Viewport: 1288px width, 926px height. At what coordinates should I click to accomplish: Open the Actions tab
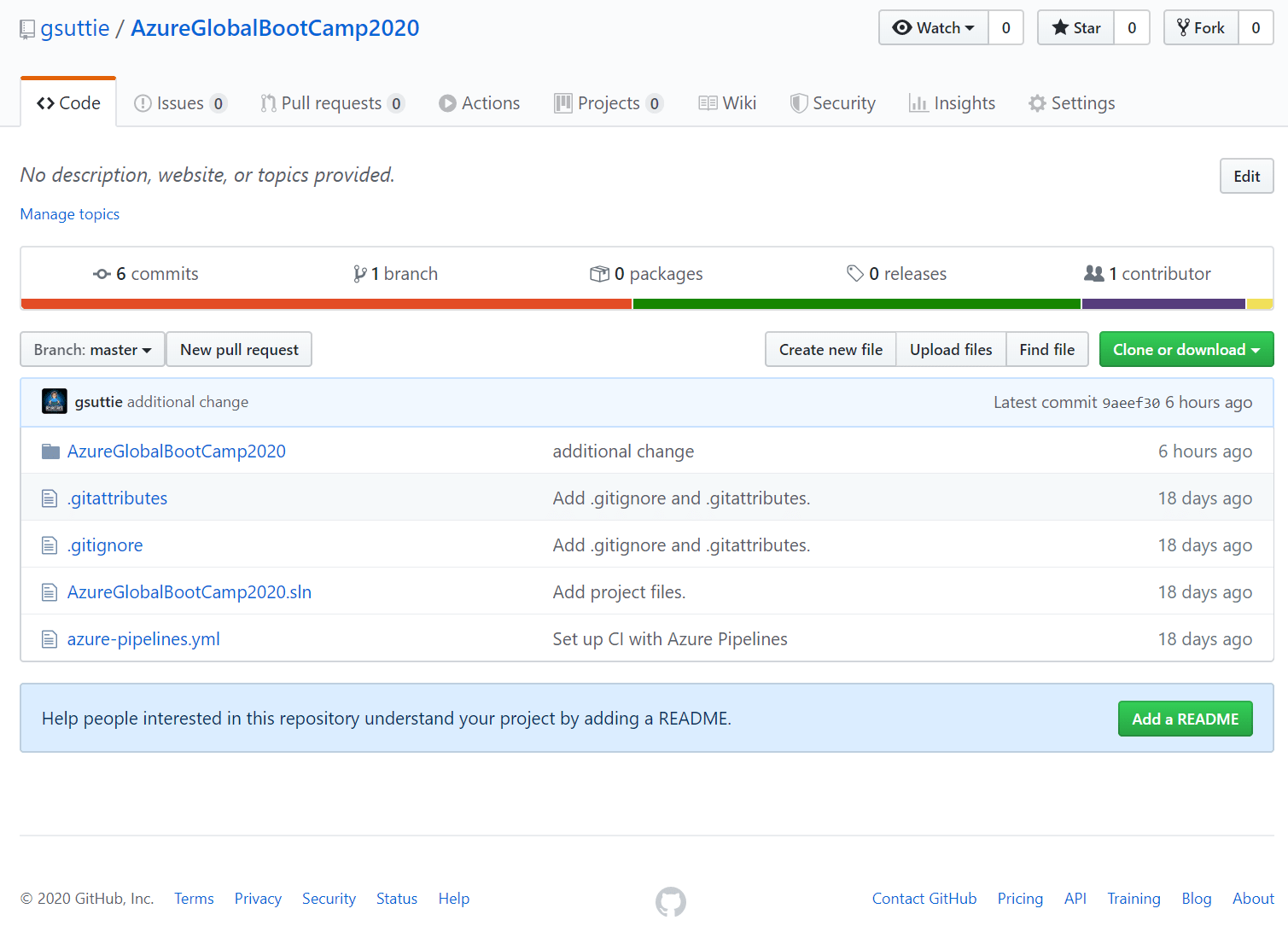click(480, 103)
